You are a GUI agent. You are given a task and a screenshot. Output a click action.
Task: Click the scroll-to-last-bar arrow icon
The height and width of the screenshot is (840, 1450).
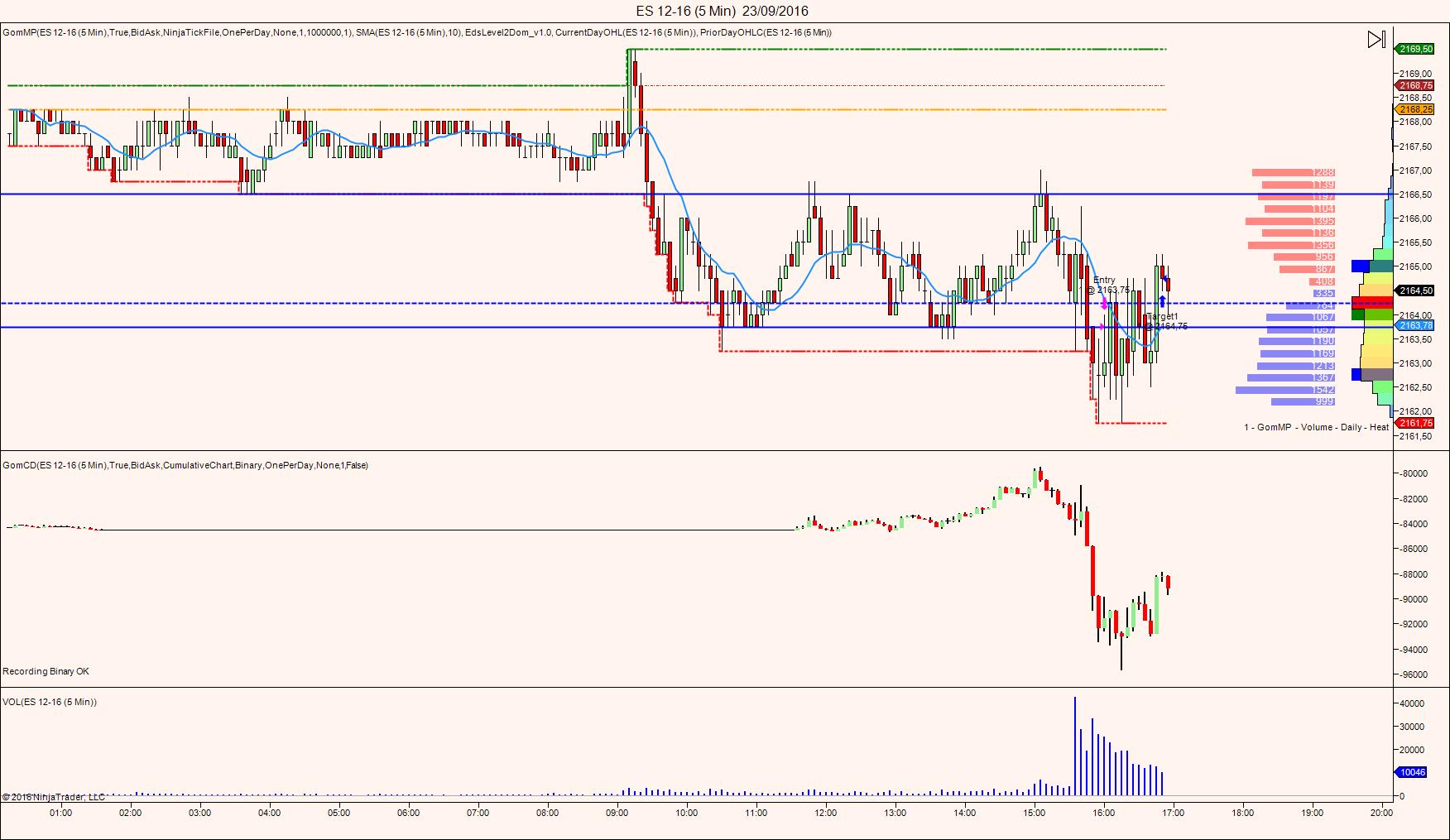(1376, 39)
